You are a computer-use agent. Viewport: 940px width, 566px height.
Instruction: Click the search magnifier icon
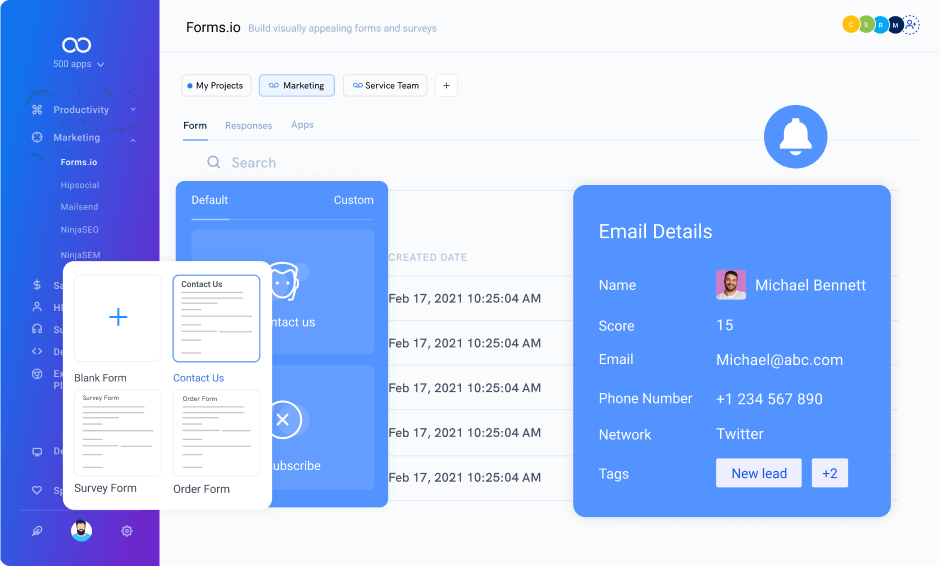(214, 162)
